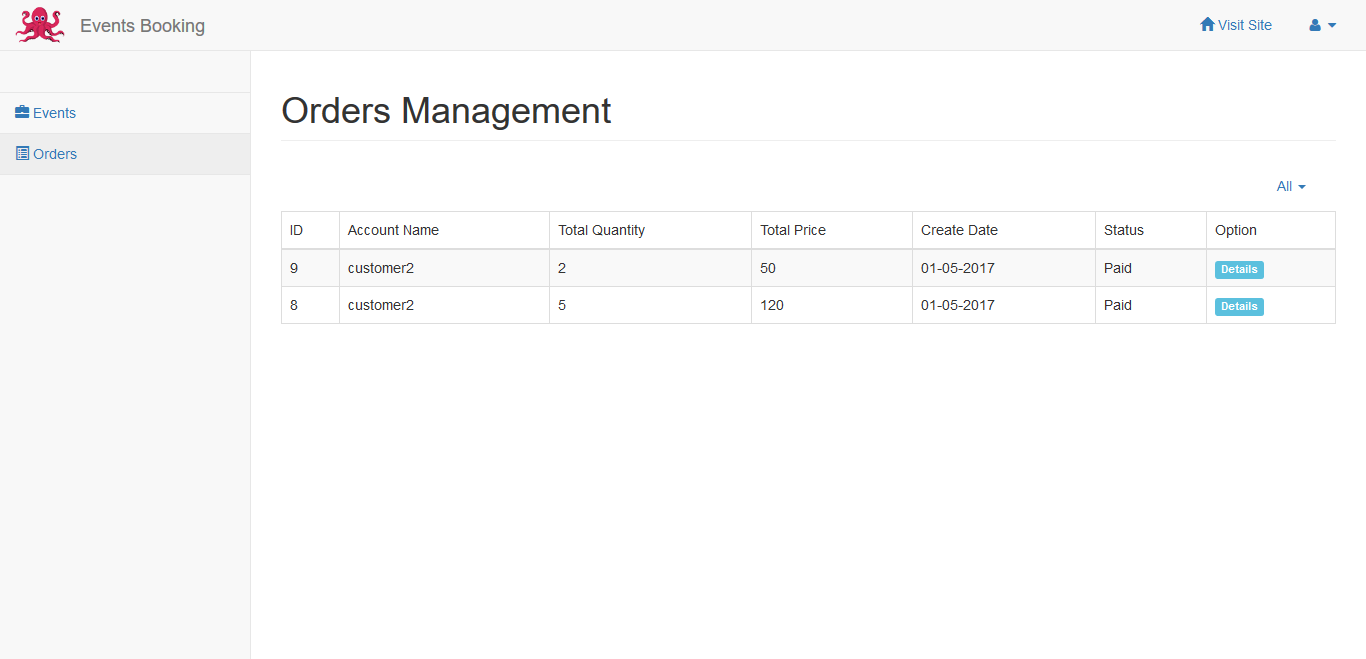Open the Events sidebar menu item

(x=54, y=113)
